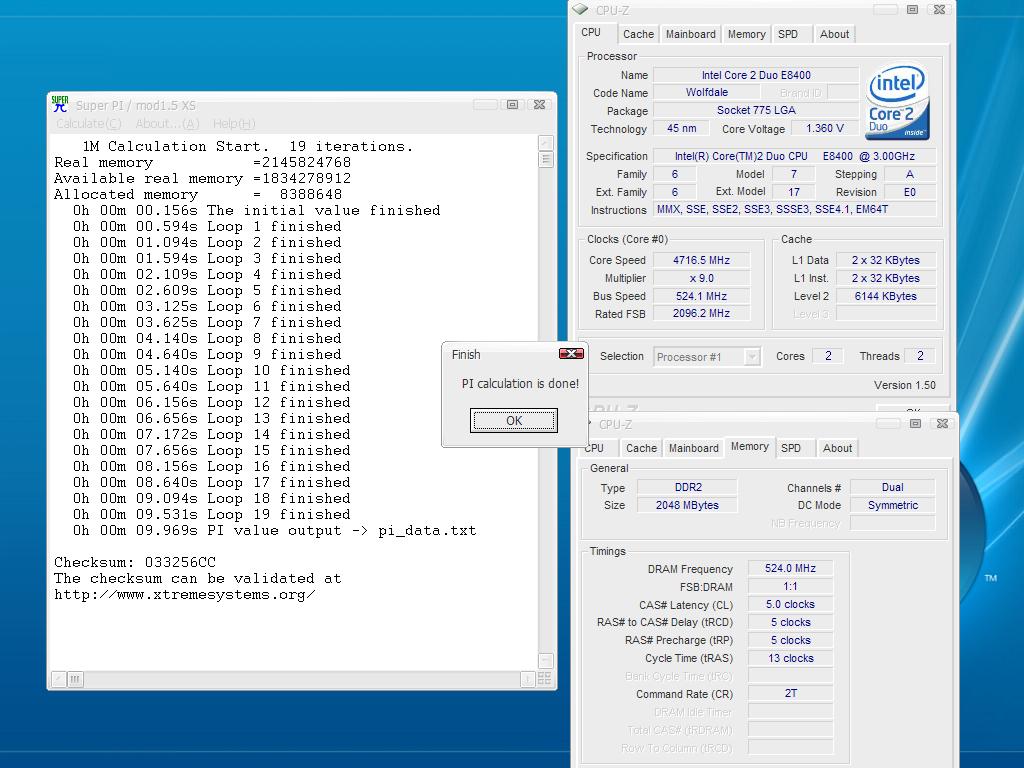Close the Finish dialog with its X button
The width and height of the screenshot is (1024, 768).
coord(571,354)
